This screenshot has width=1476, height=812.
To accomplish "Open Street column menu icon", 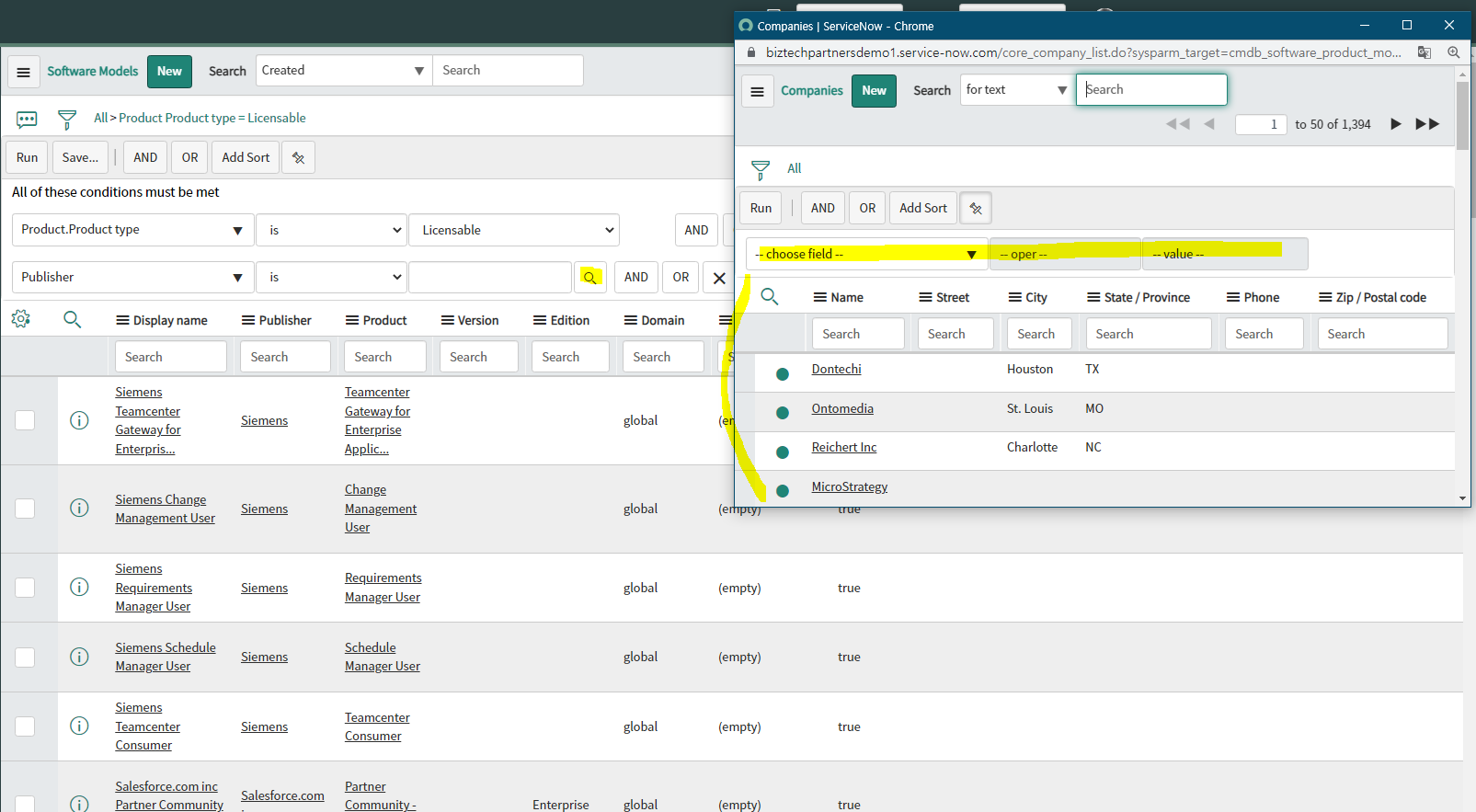I will (x=926, y=297).
